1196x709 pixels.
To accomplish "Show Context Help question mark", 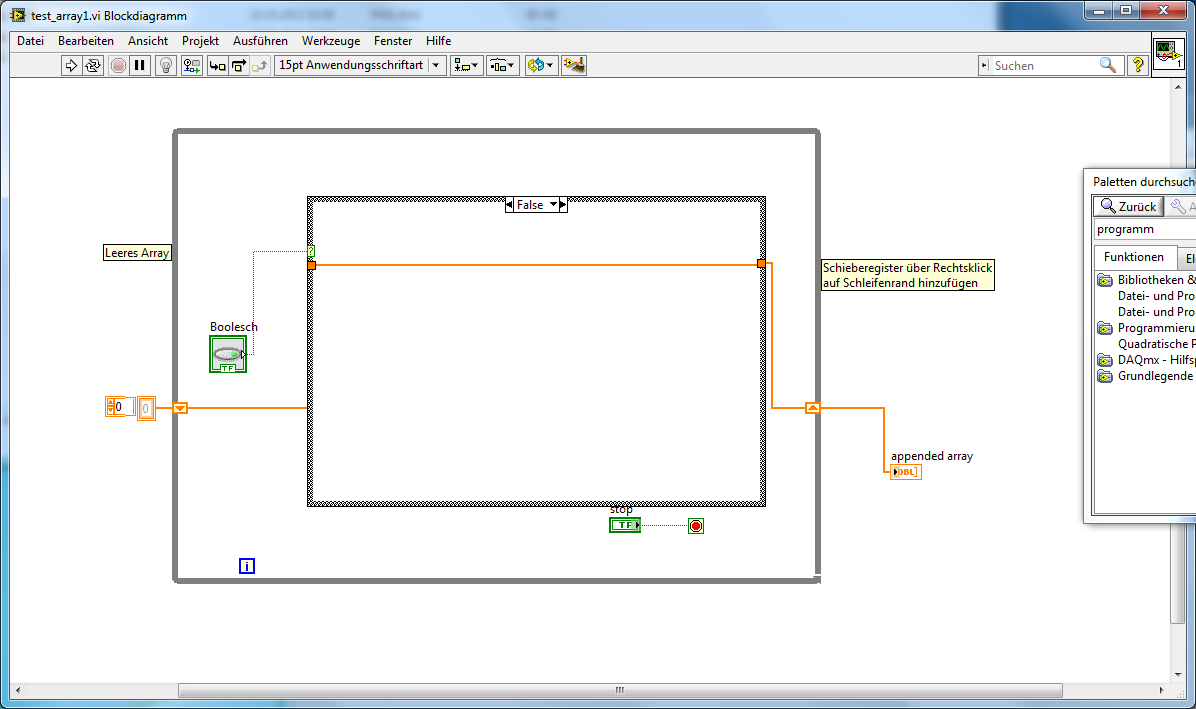I will (x=1137, y=66).
